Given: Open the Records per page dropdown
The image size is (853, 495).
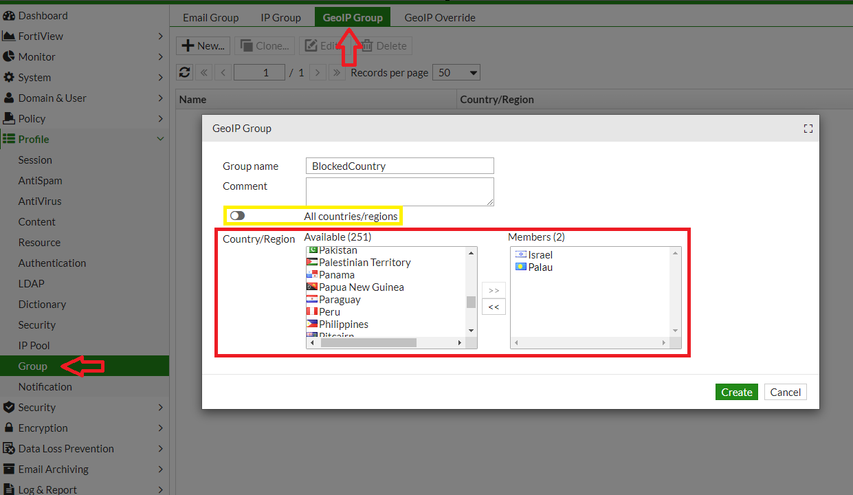Looking at the screenshot, I should (x=457, y=73).
